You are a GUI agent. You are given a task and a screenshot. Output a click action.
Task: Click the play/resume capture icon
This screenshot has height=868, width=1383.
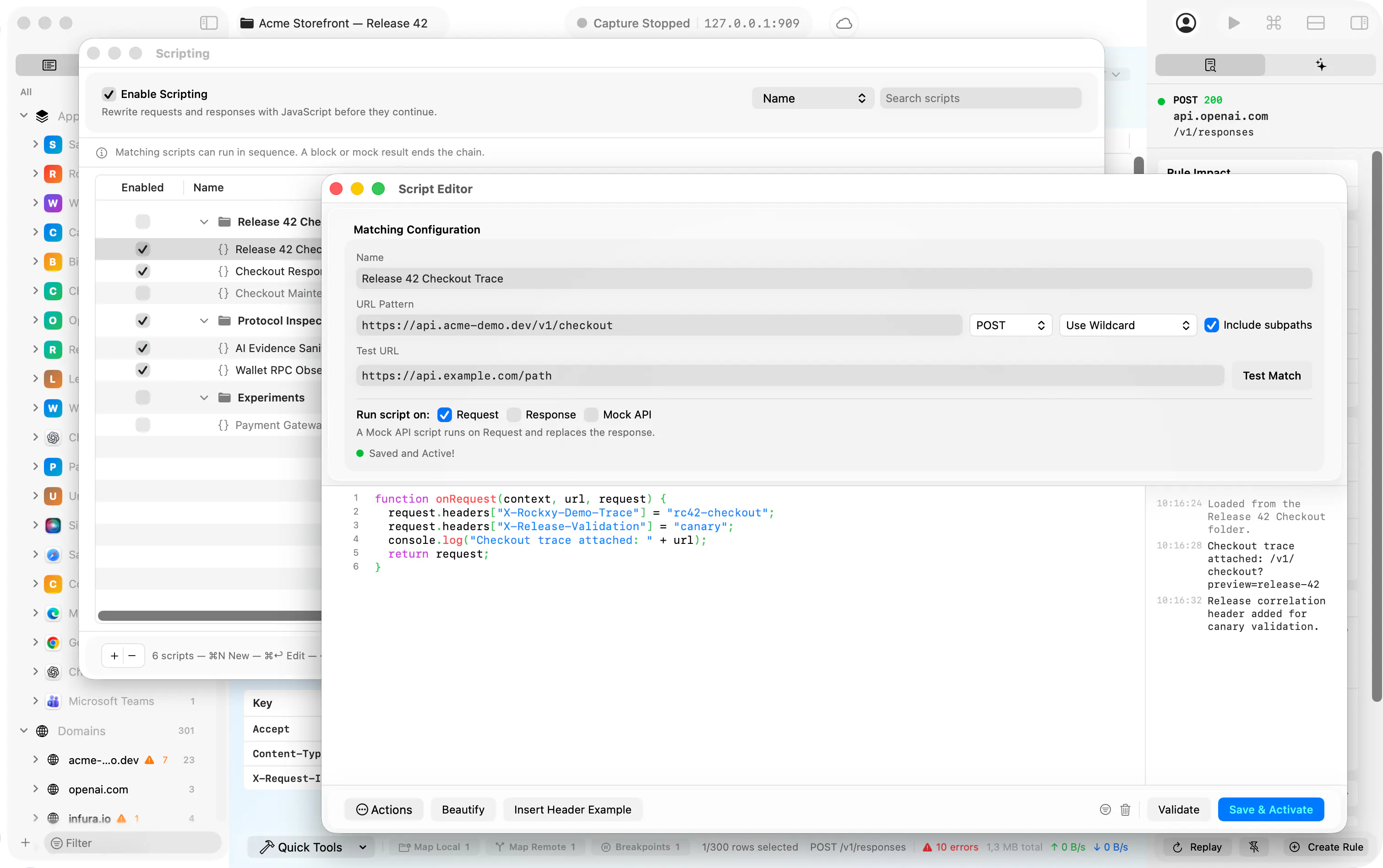[x=1233, y=23]
